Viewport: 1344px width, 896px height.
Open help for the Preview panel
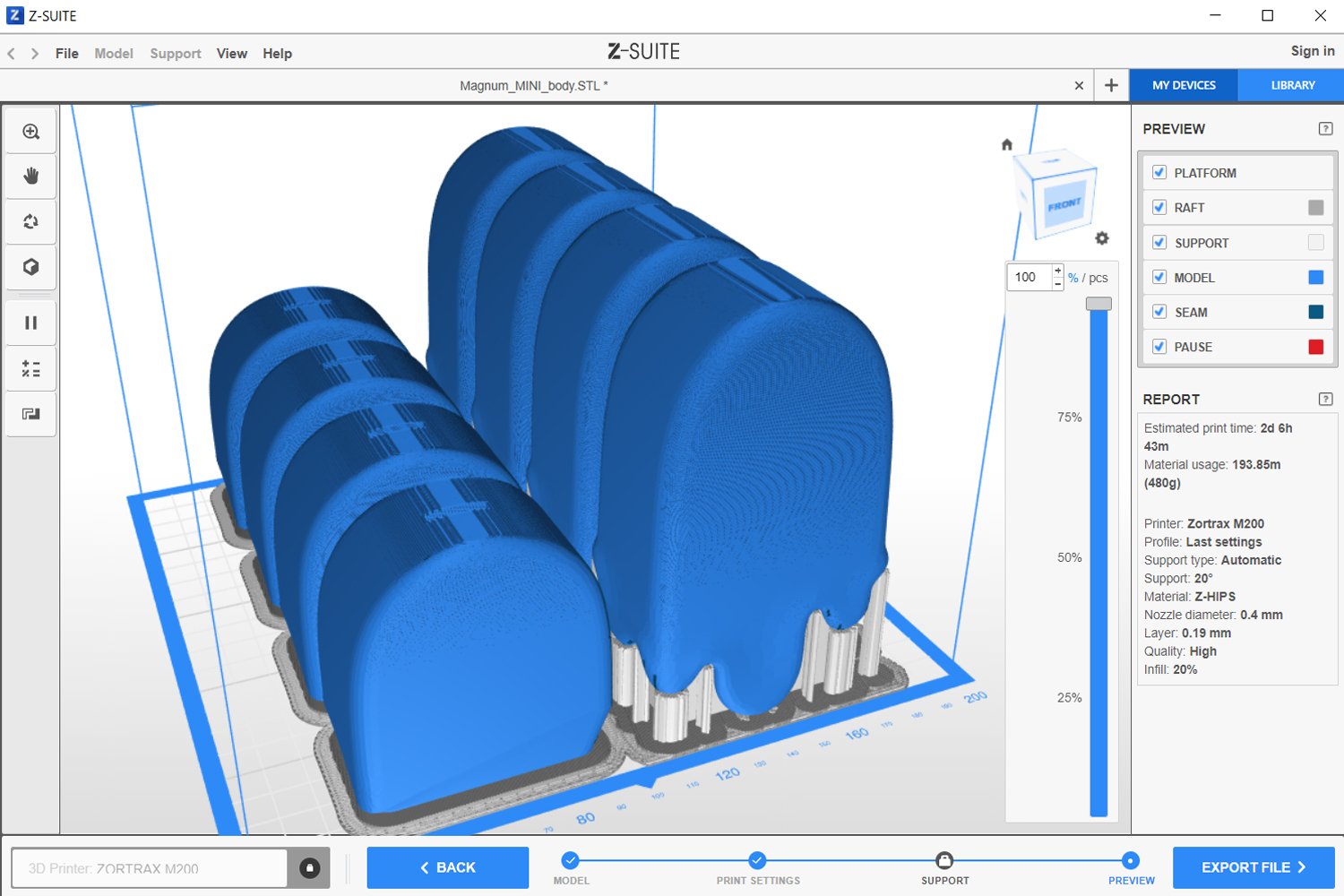[x=1326, y=129]
